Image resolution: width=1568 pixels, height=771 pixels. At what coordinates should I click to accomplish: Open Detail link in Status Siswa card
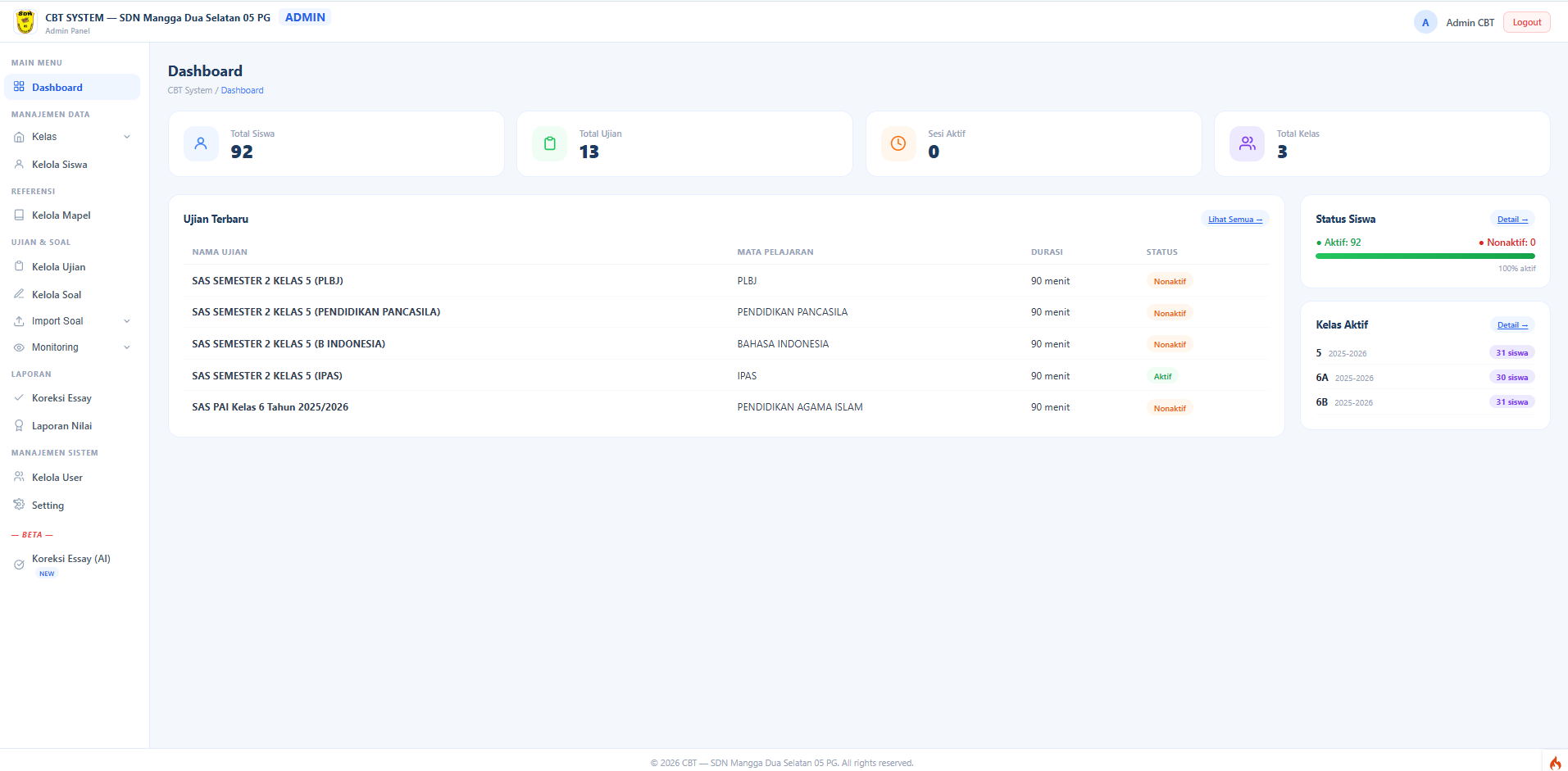(x=1512, y=219)
